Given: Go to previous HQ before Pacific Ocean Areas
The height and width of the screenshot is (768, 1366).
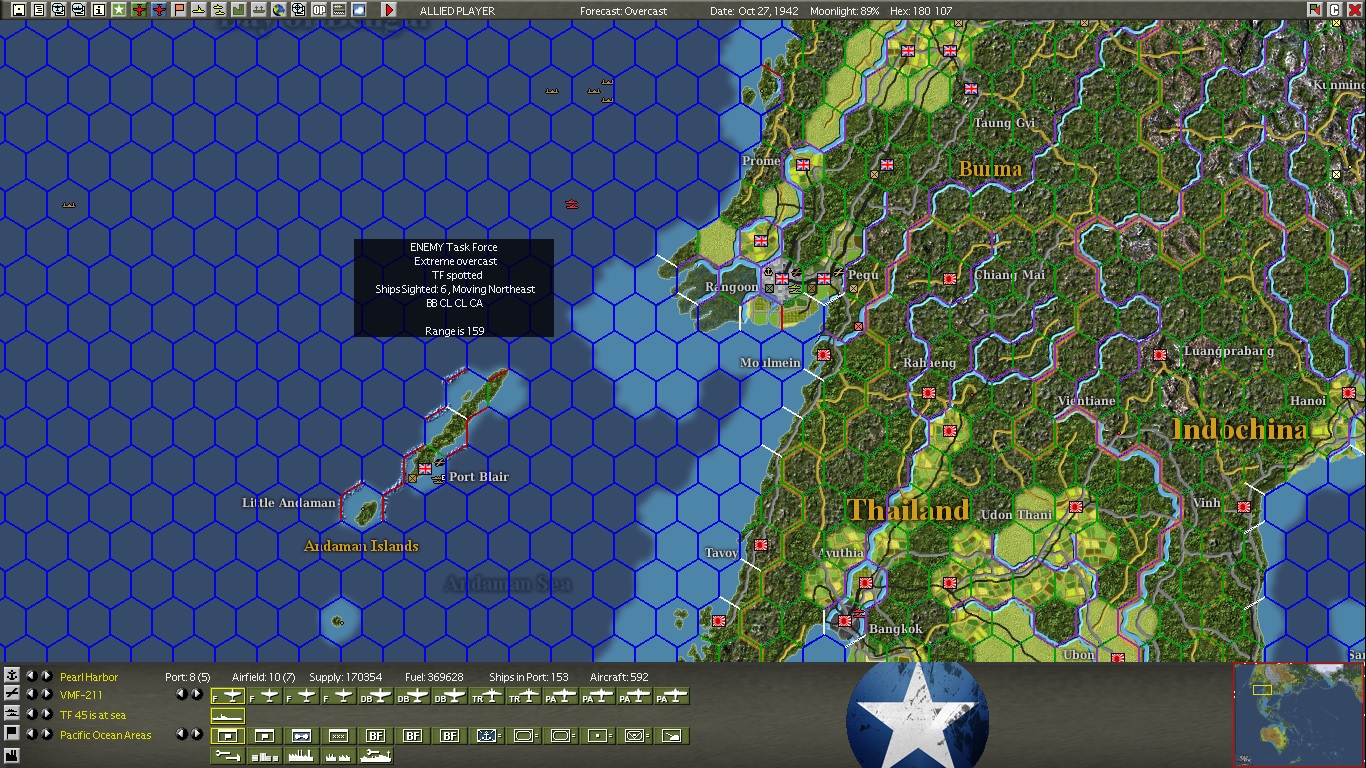Looking at the screenshot, I should click(x=31, y=734).
